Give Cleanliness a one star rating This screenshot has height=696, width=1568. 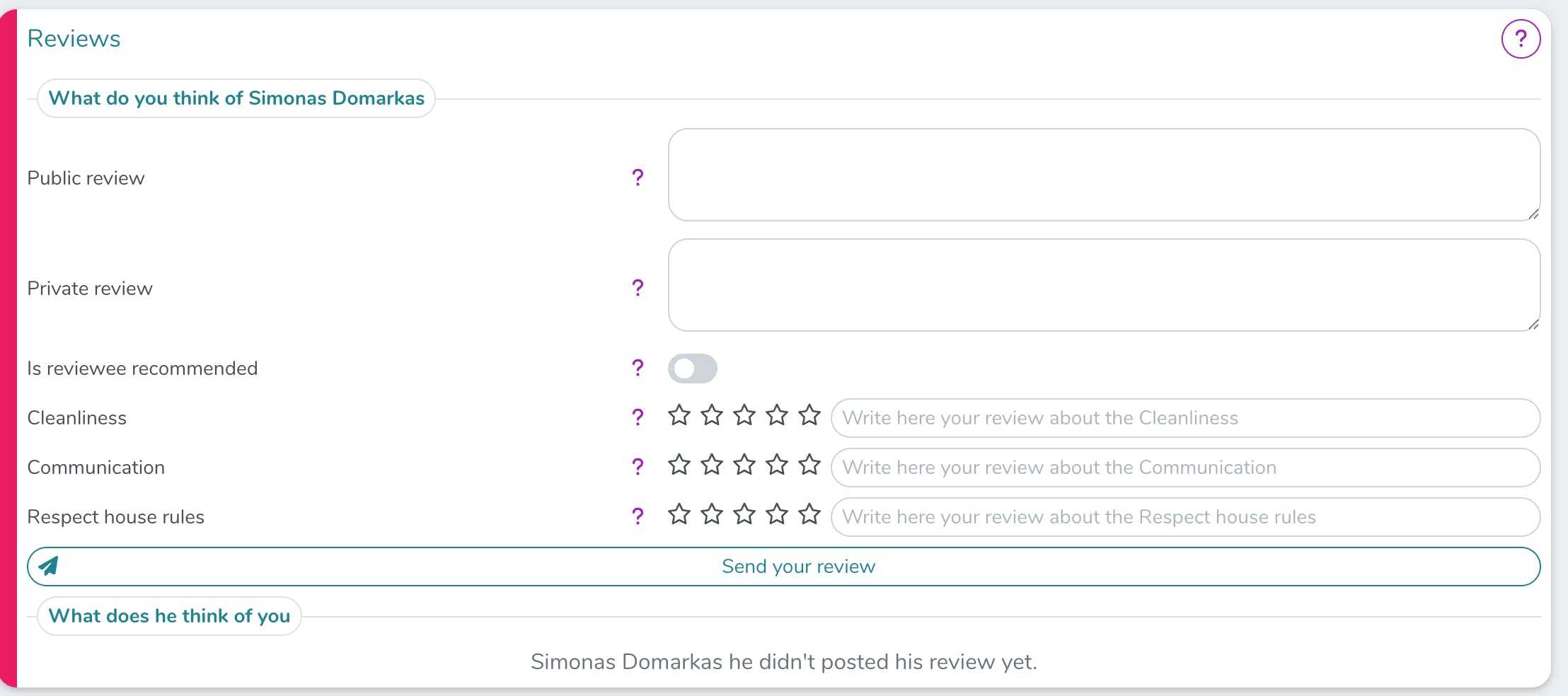point(679,415)
